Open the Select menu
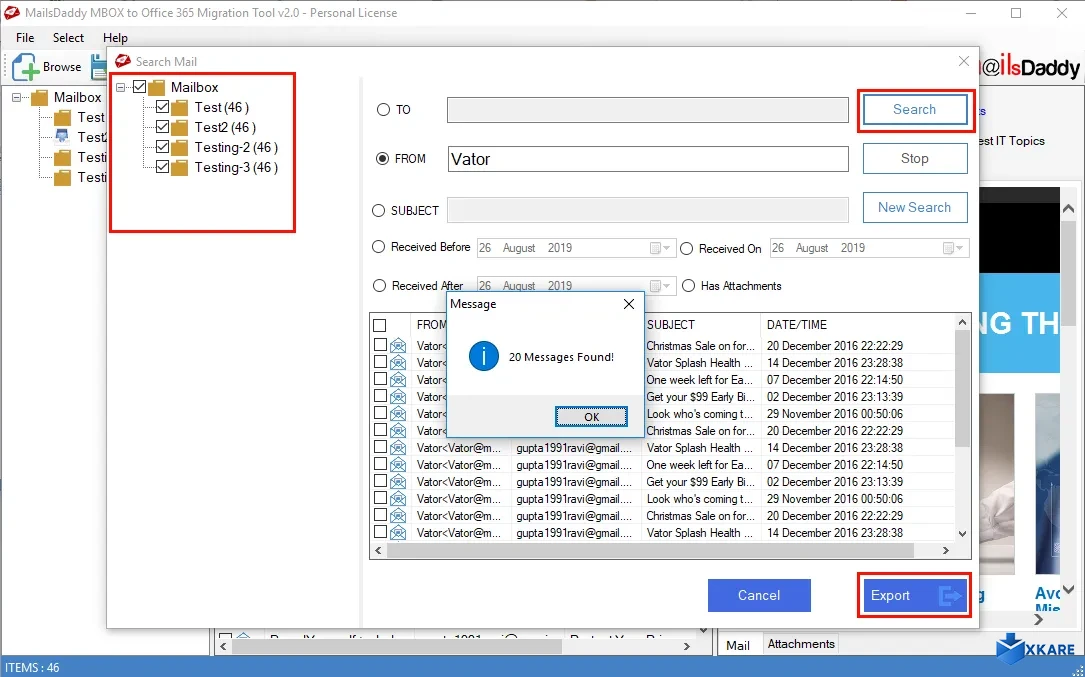 pos(67,37)
